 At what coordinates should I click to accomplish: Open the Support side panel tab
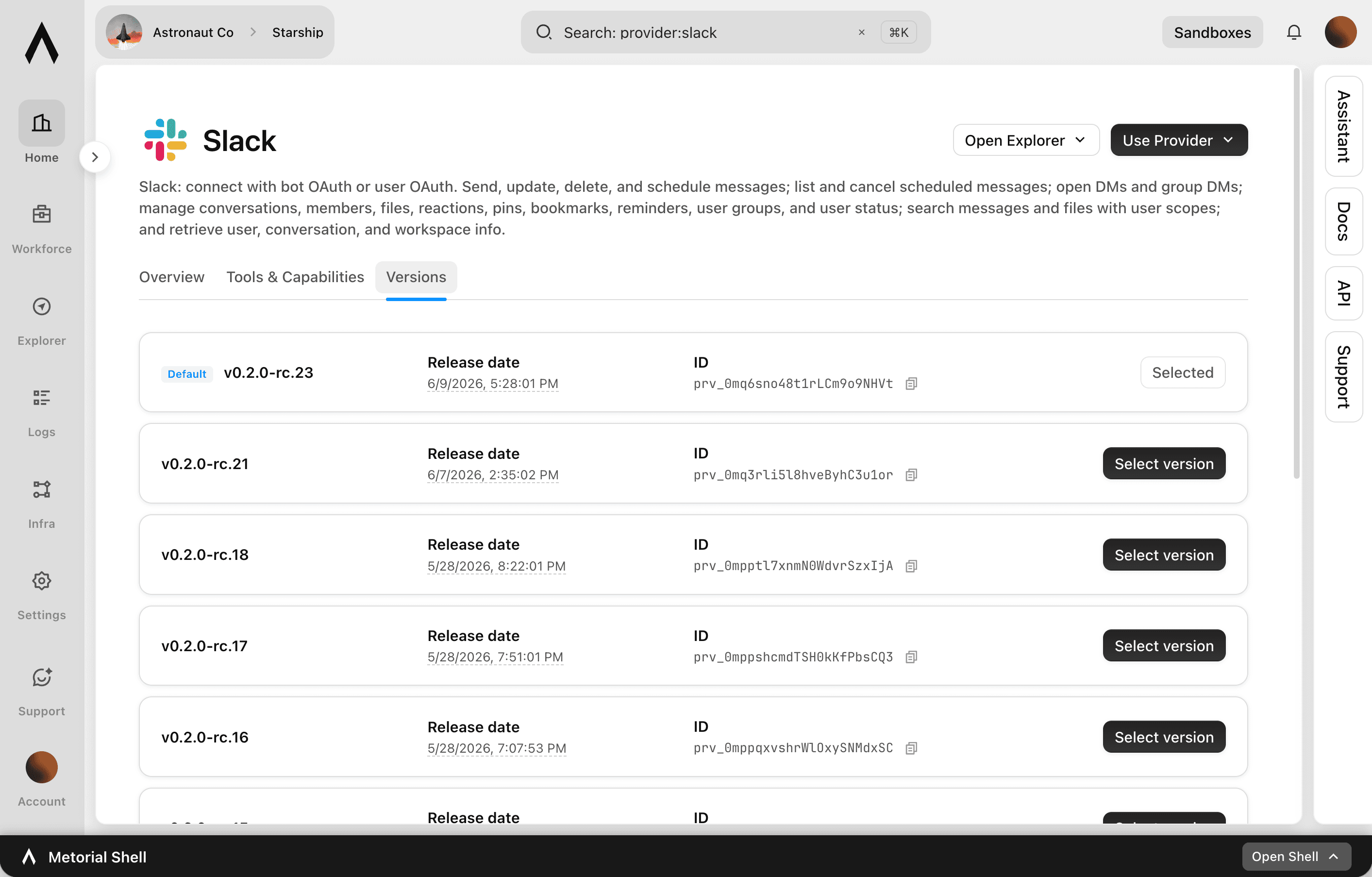(x=1343, y=377)
